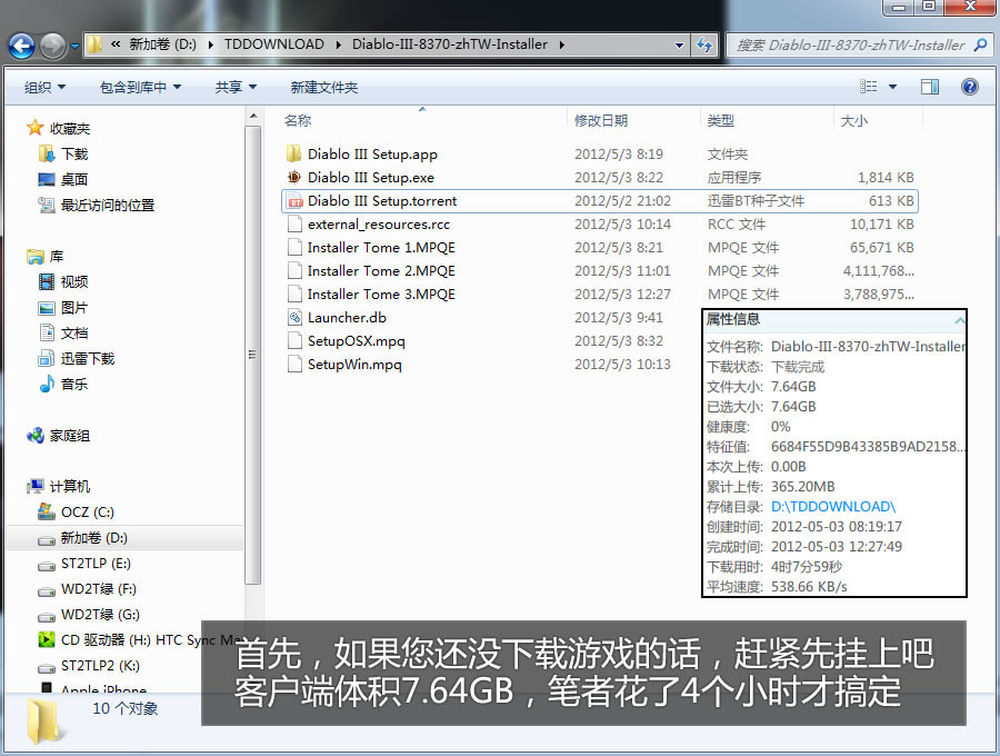Click the greyed Forward navigation arrow
The image size is (1000, 756).
click(x=52, y=46)
